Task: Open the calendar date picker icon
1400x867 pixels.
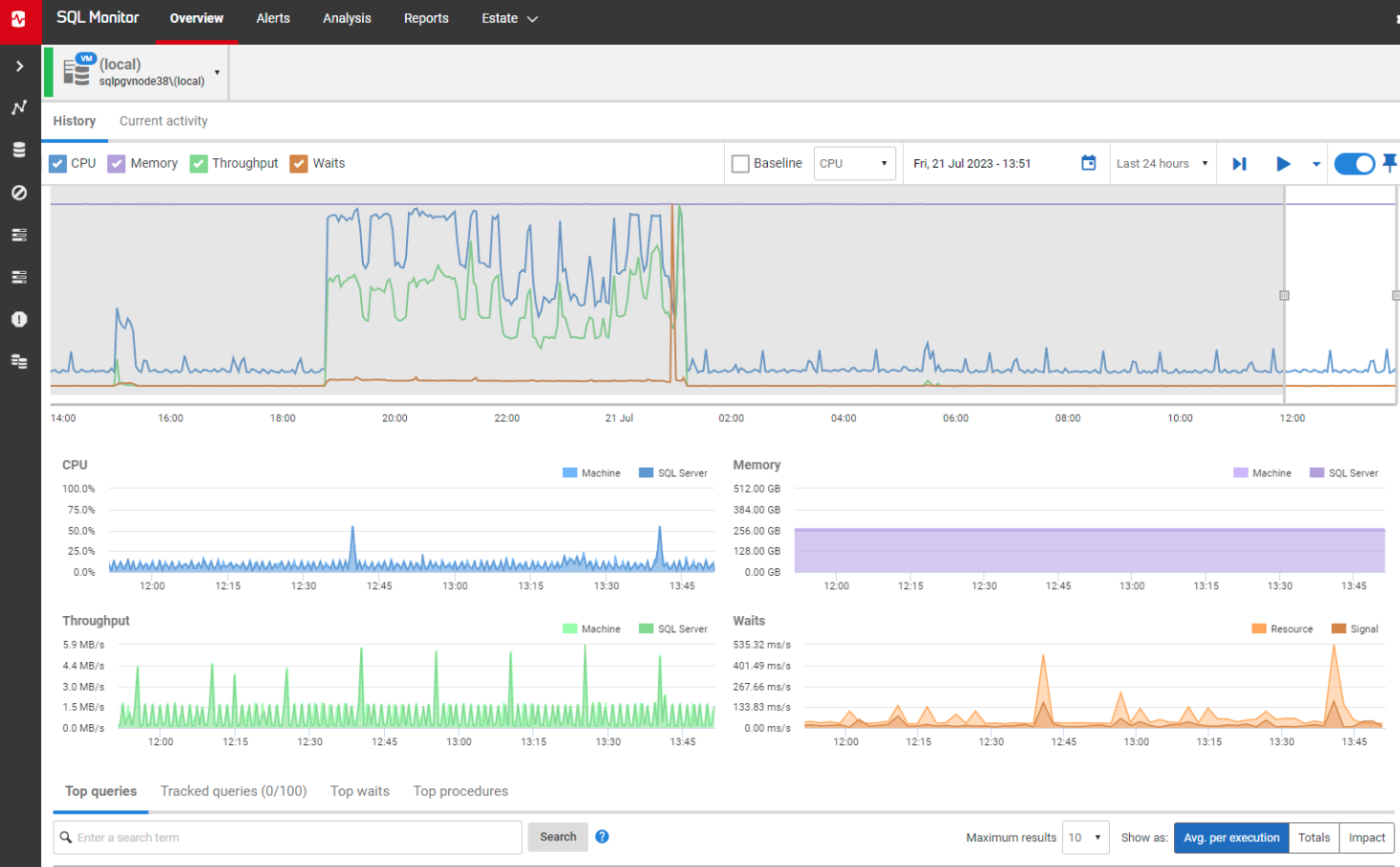Action: coord(1088,163)
